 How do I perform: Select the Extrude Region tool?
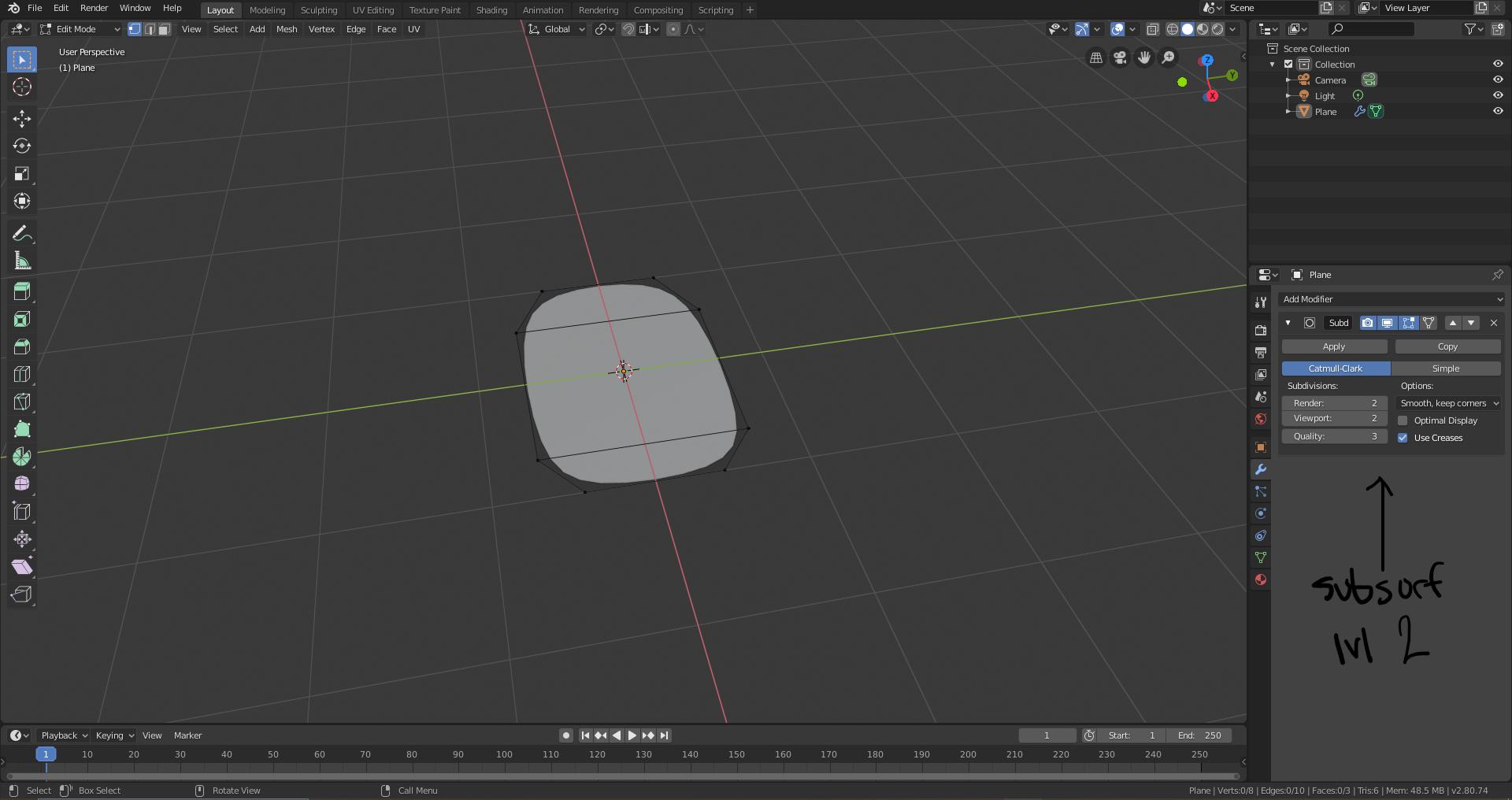(x=22, y=292)
